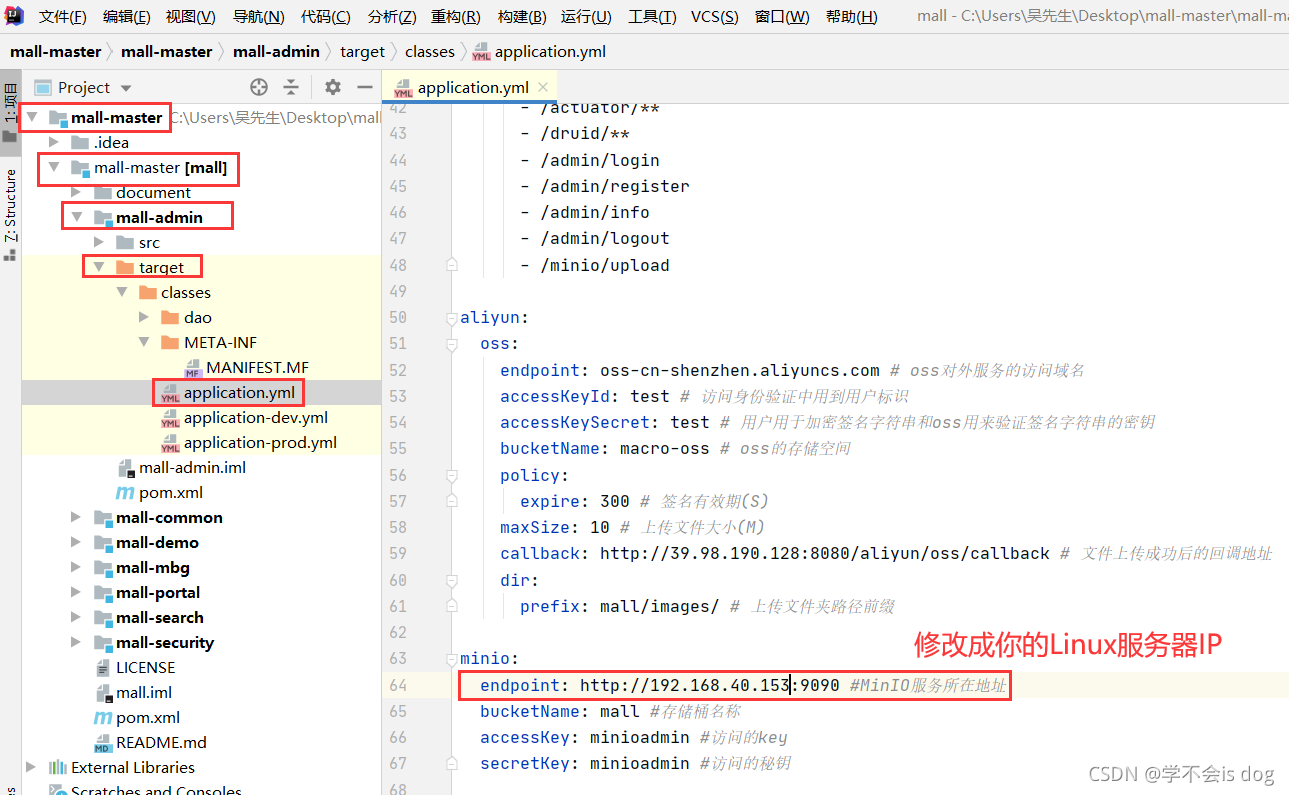This screenshot has height=795, width=1289.
Task: Click target in the breadcrumb navigation bar
Action: [362, 51]
